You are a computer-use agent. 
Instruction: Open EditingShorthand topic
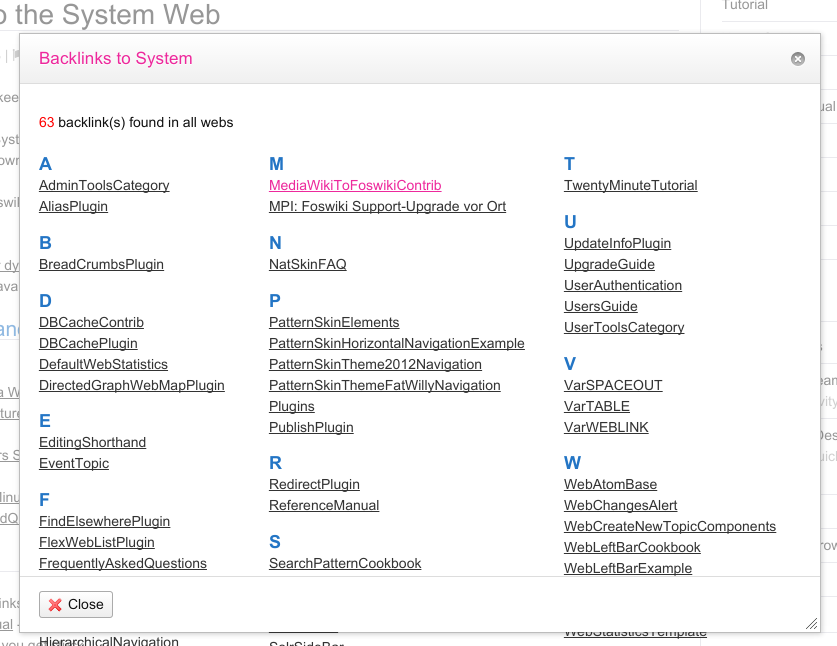[92, 442]
